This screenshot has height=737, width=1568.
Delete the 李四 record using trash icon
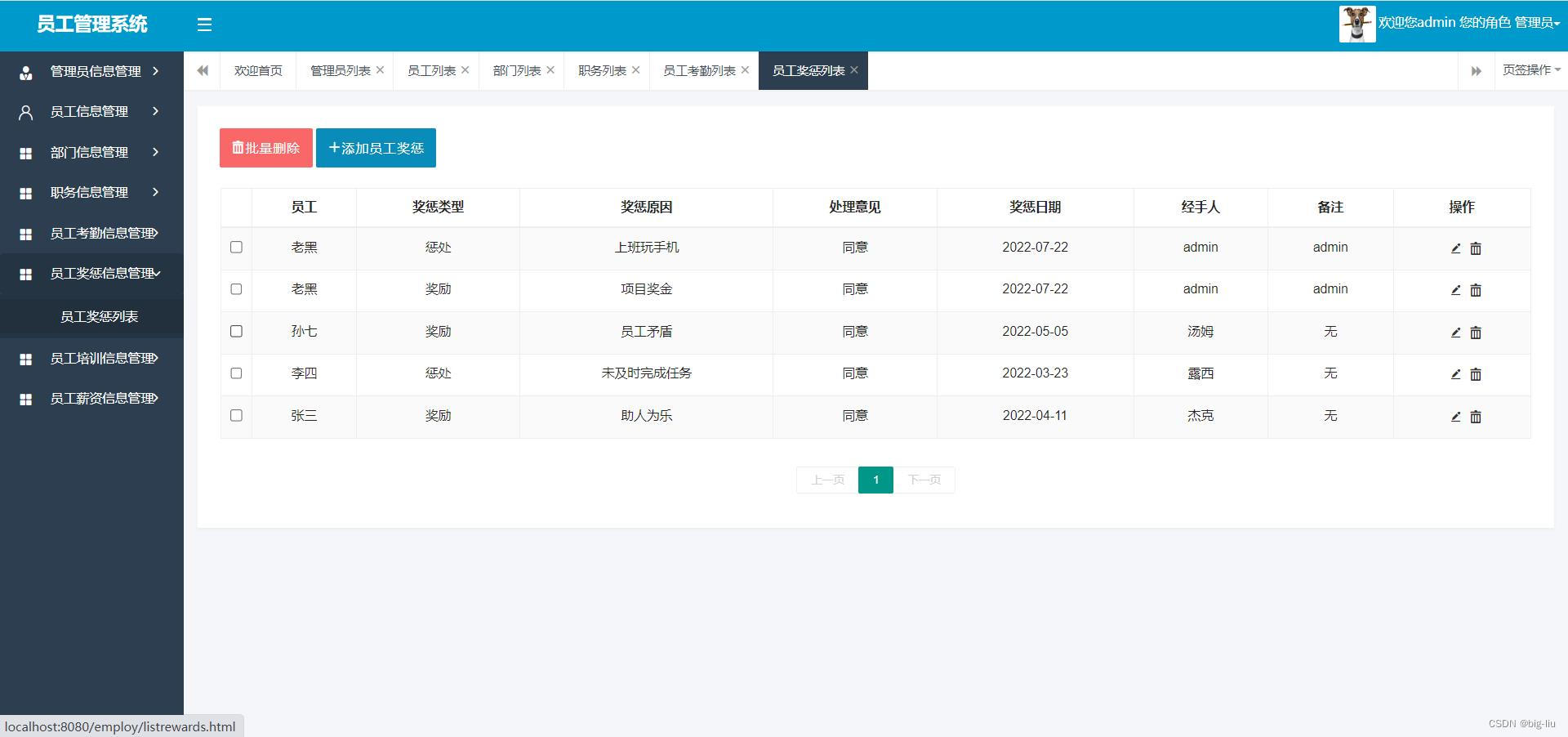[x=1476, y=374]
